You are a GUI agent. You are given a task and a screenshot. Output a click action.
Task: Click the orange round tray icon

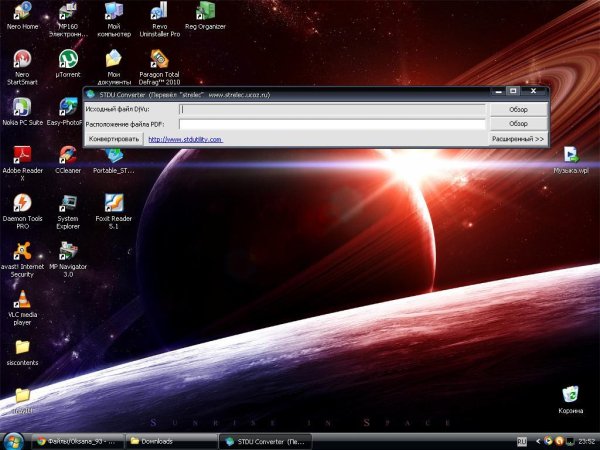pos(559,441)
